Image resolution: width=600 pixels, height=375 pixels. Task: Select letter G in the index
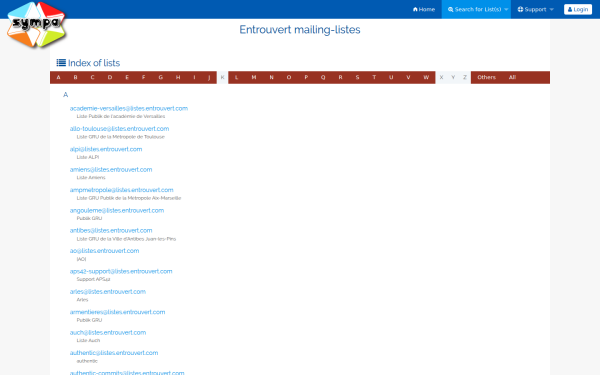coord(161,77)
